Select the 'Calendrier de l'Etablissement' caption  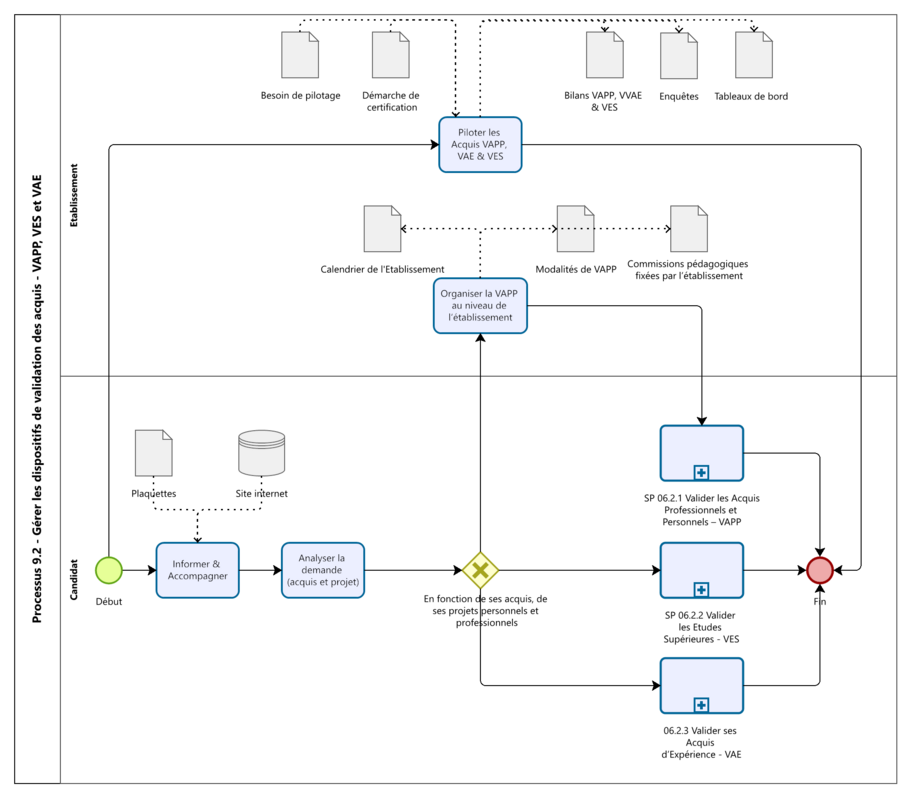coord(382,270)
